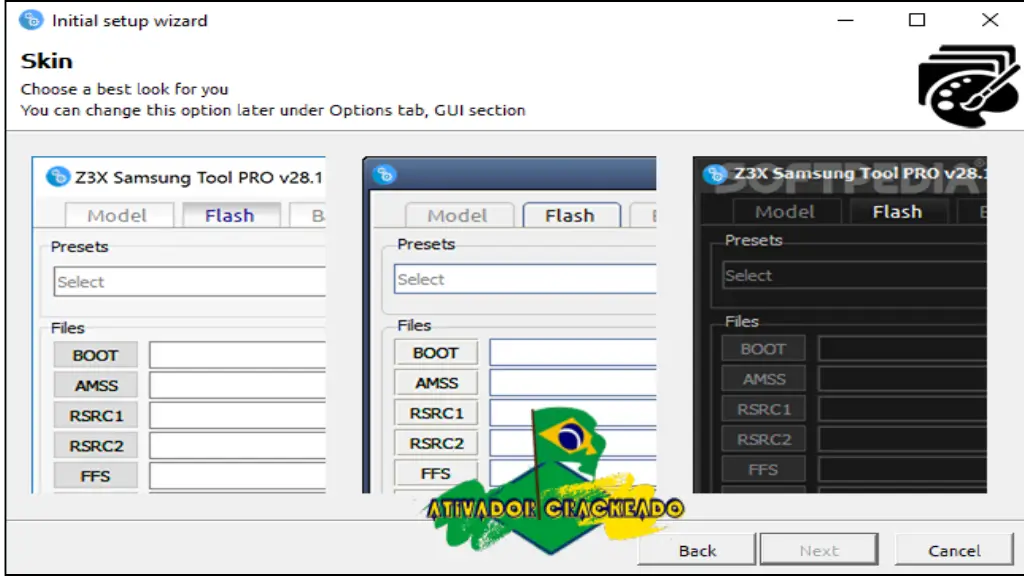Click AMSS file path field in dark preview
Viewport: 1024px width, 576px height.
point(903,379)
